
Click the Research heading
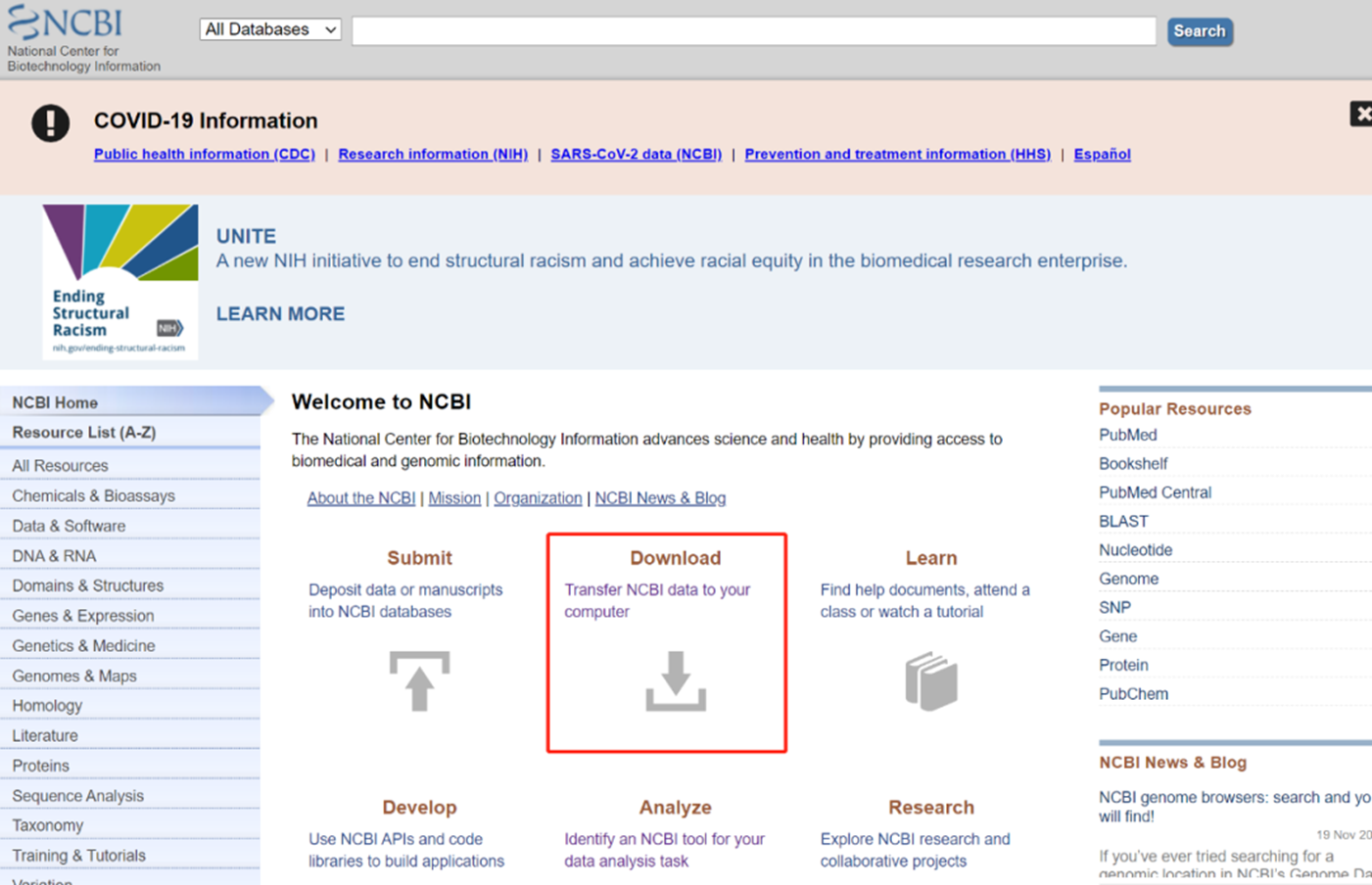click(x=931, y=808)
